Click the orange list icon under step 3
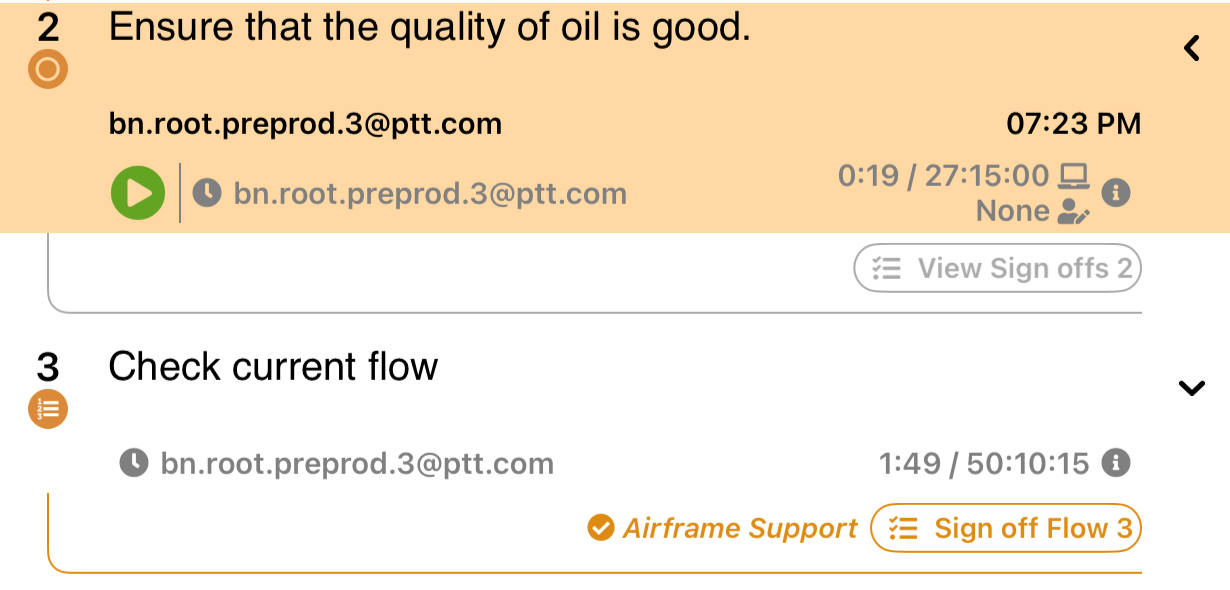Viewport: 1230px width, 590px height. pyautogui.click(x=48, y=408)
